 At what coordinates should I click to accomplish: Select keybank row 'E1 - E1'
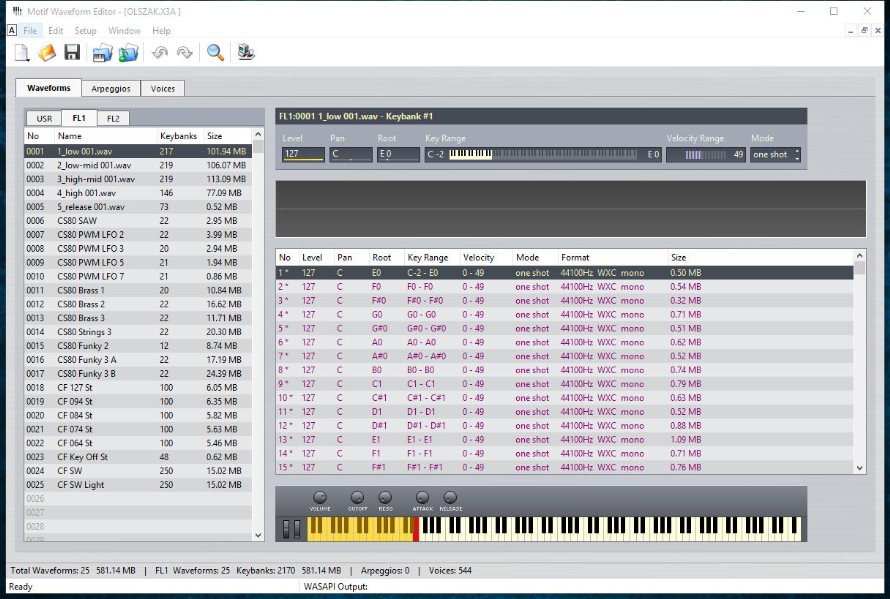(x=565, y=439)
